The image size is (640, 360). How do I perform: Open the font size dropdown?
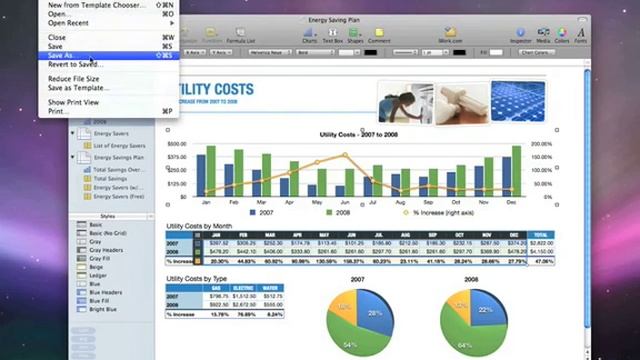pos(349,52)
